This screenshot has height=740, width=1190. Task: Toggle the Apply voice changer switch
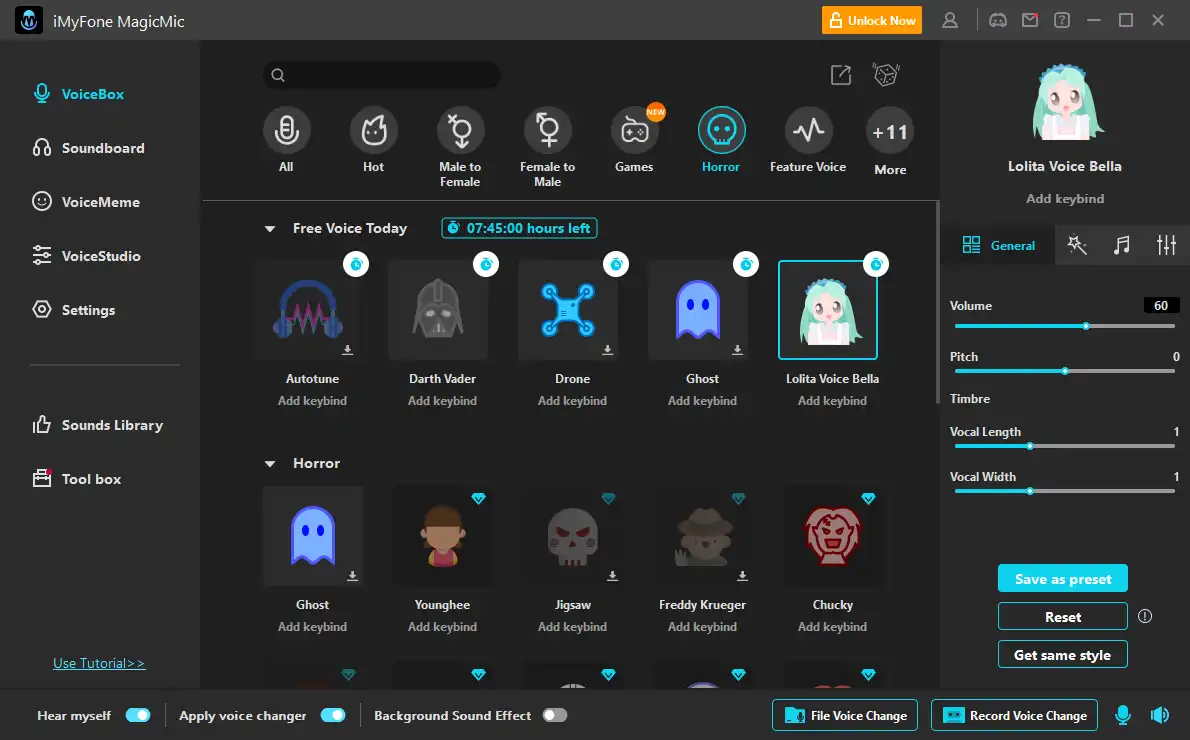click(x=333, y=715)
